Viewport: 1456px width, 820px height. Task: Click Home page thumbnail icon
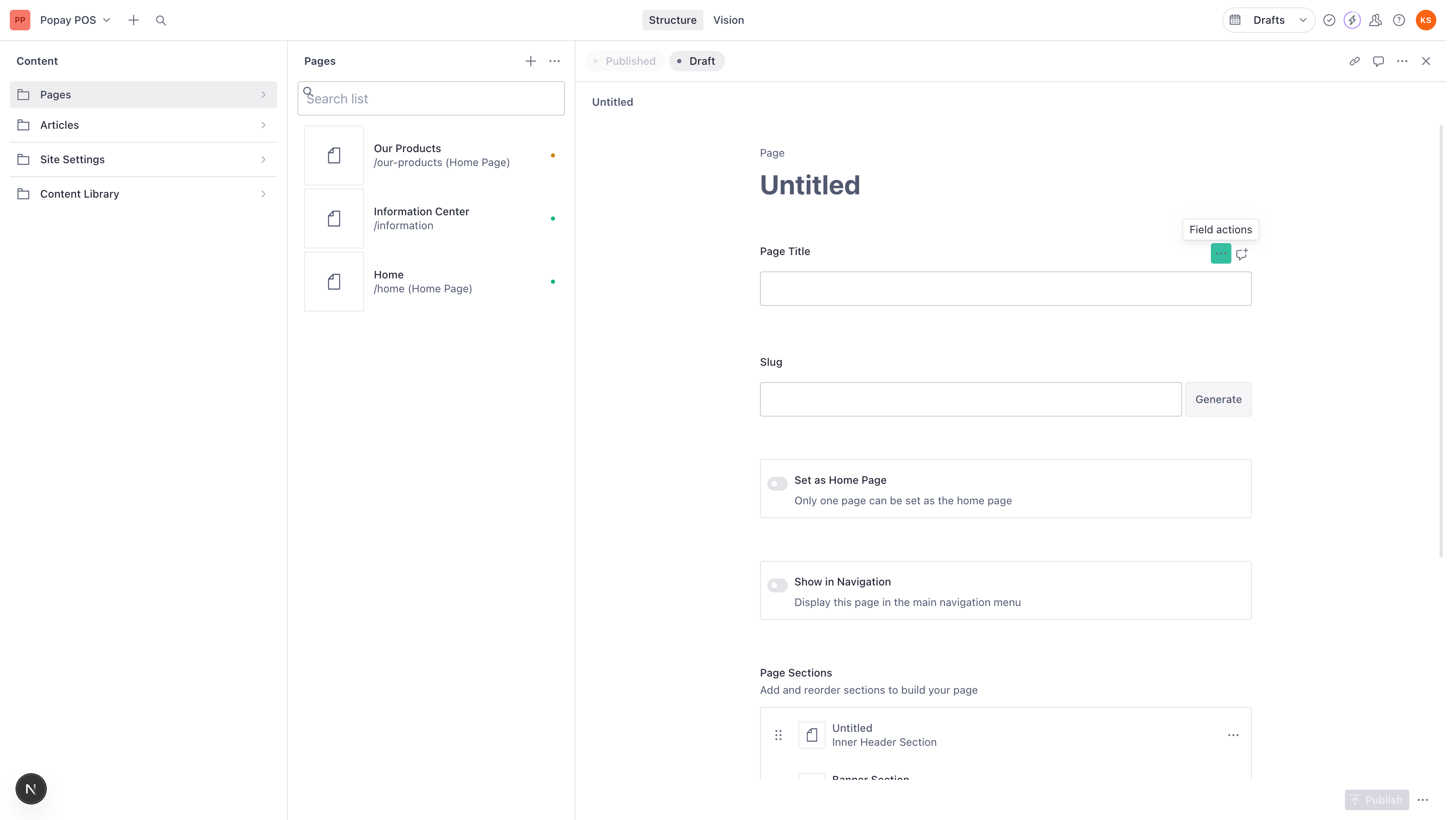[334, 282]
